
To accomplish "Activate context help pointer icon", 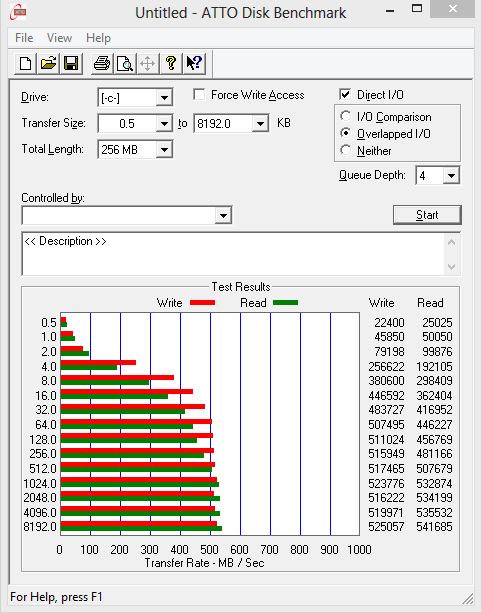I will tap(194, 63).
